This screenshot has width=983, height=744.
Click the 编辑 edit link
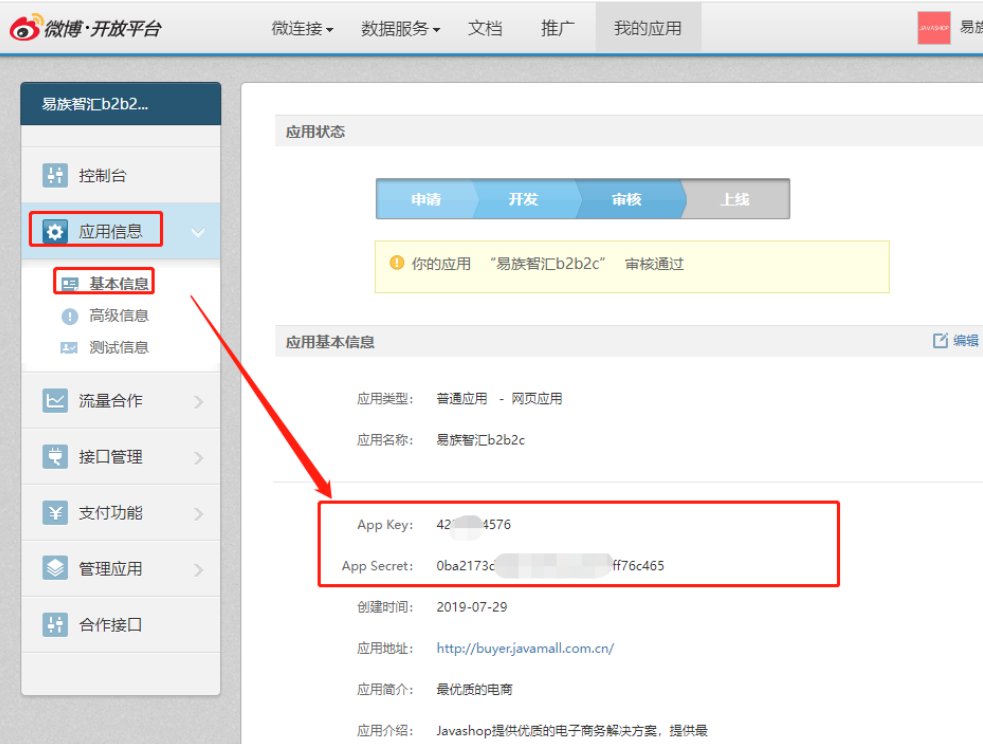pos(956,341)
